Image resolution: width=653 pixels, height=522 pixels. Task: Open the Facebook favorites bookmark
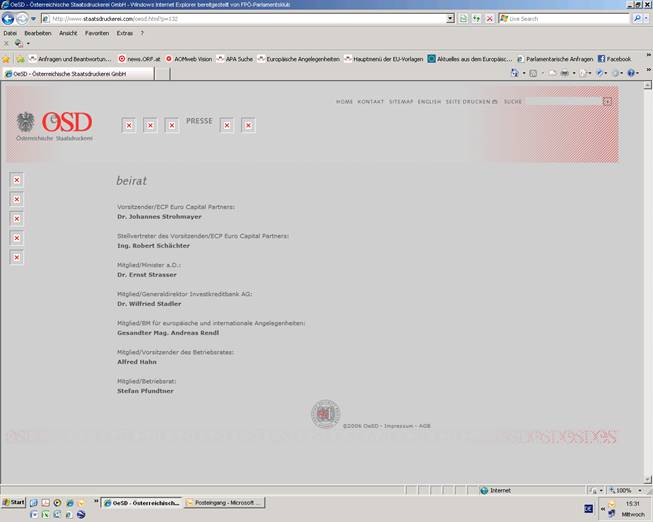pyautogui.click(x=614, y=59)
